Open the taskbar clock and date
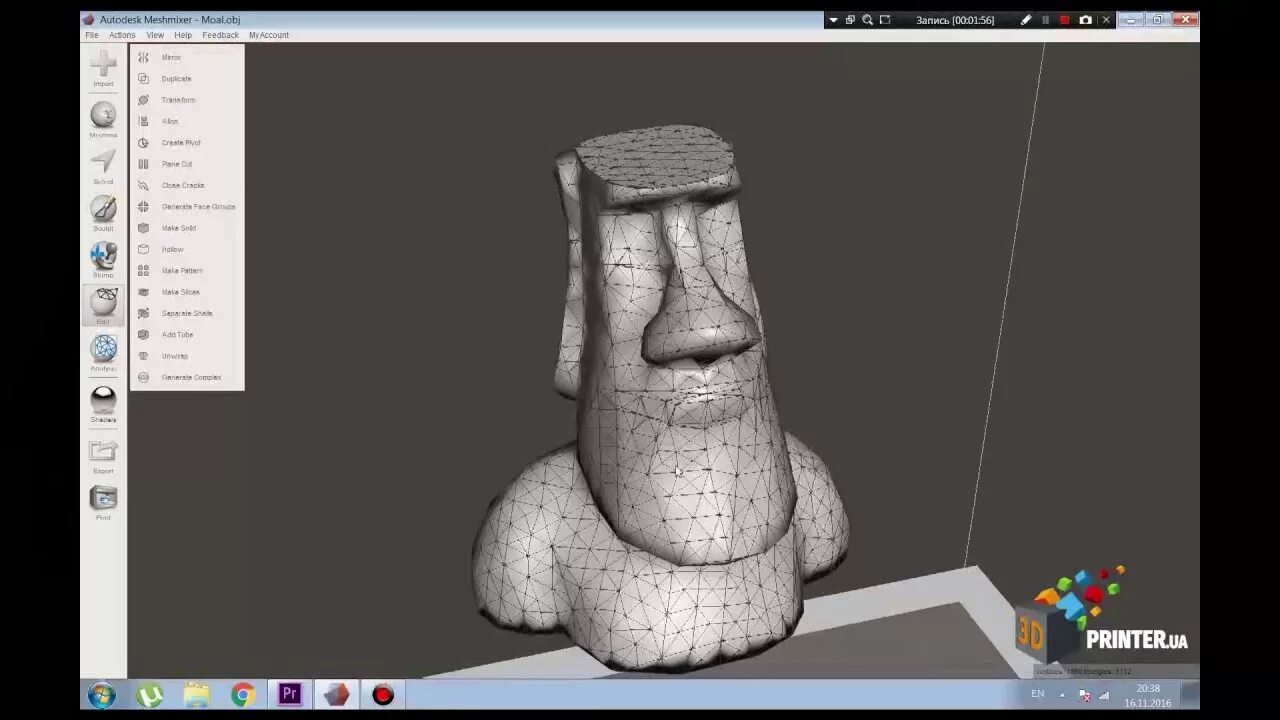 click(1148, 695)
